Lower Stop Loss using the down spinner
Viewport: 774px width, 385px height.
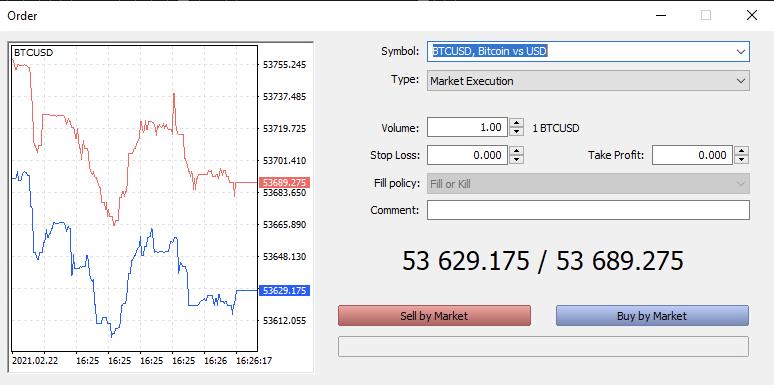click(516, 159)
